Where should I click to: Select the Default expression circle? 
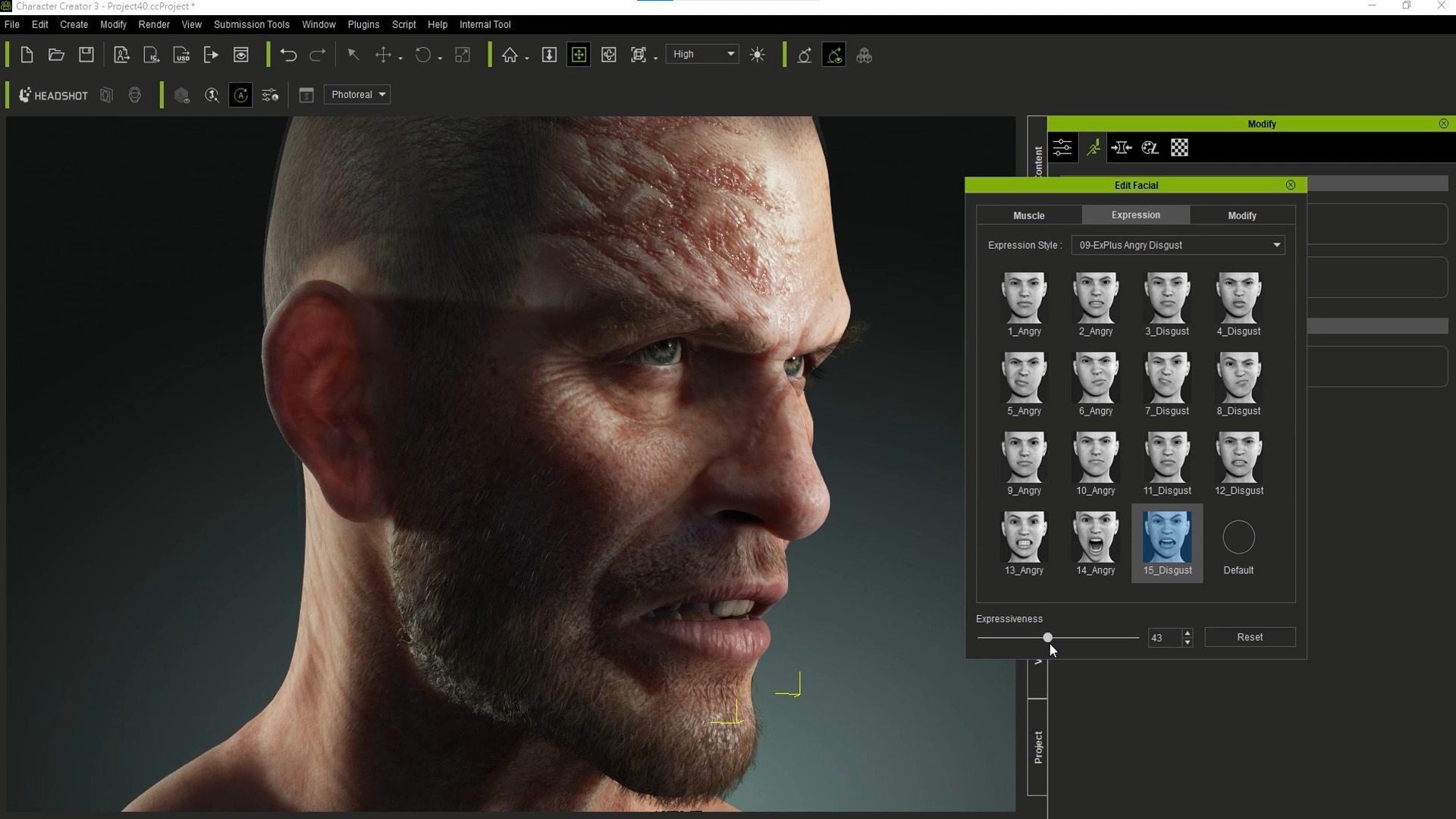pyautogui.click(x=1238, y=537)
